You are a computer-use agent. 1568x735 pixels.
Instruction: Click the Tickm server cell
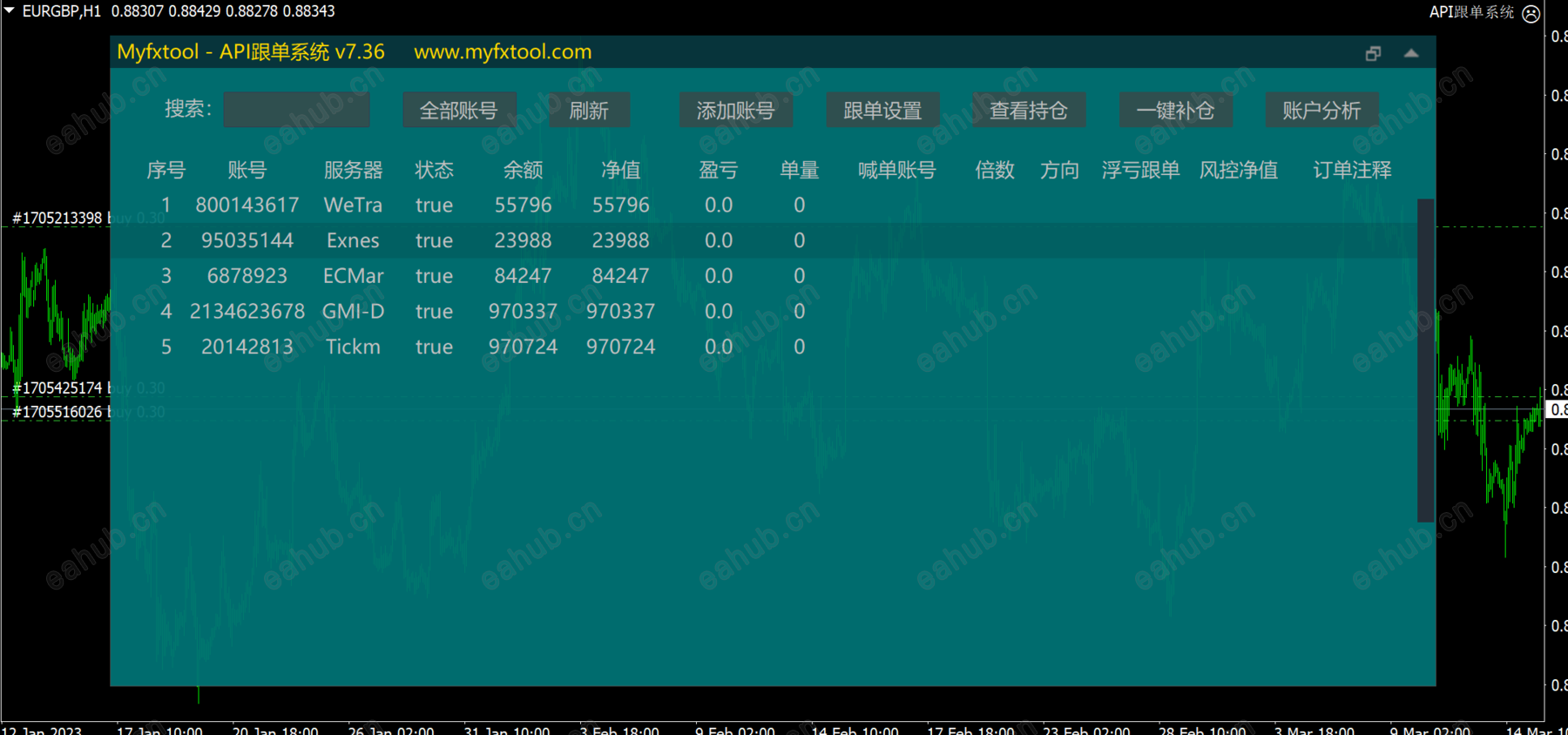click(x=353, y=347)
